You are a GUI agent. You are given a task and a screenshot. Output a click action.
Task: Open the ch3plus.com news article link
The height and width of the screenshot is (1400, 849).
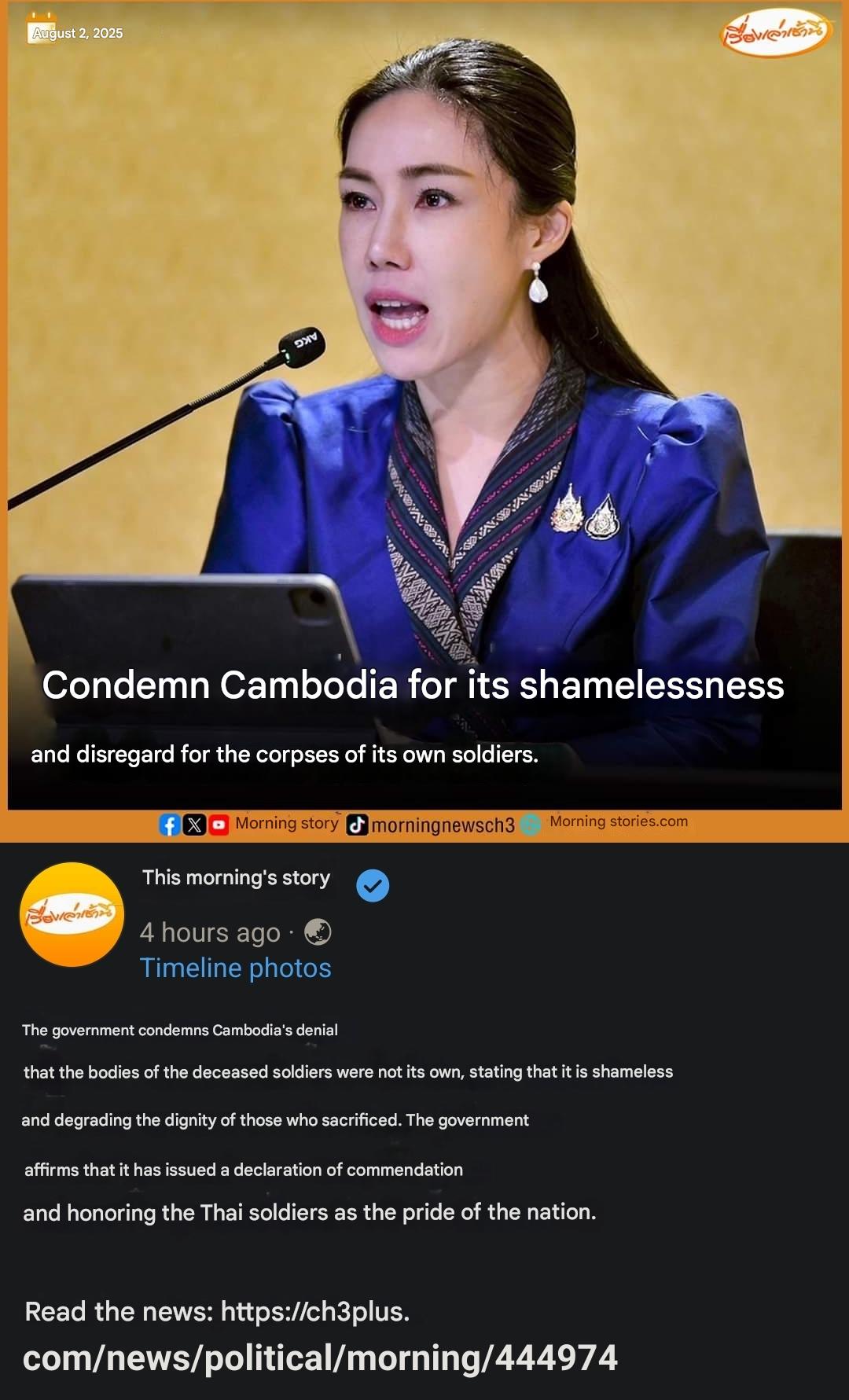(320, 1335)
